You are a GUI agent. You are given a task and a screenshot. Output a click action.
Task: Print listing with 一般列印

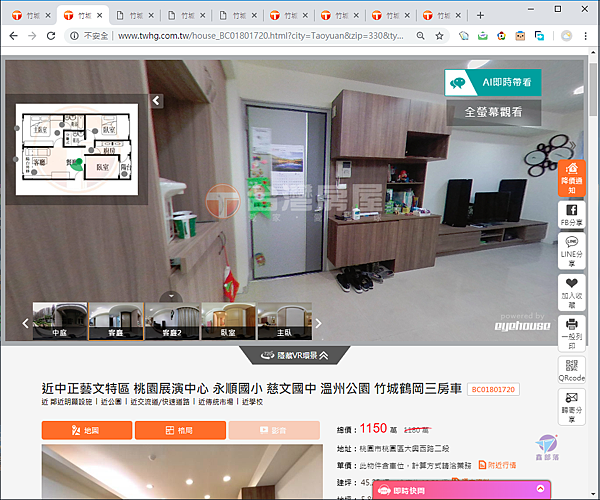point(572,333)
